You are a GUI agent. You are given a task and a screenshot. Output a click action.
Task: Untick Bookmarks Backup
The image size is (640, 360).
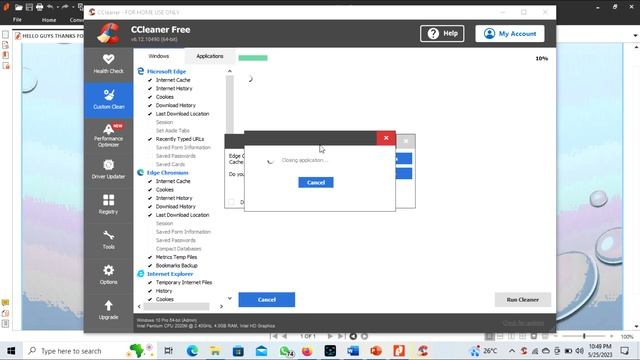coord(150,266)
